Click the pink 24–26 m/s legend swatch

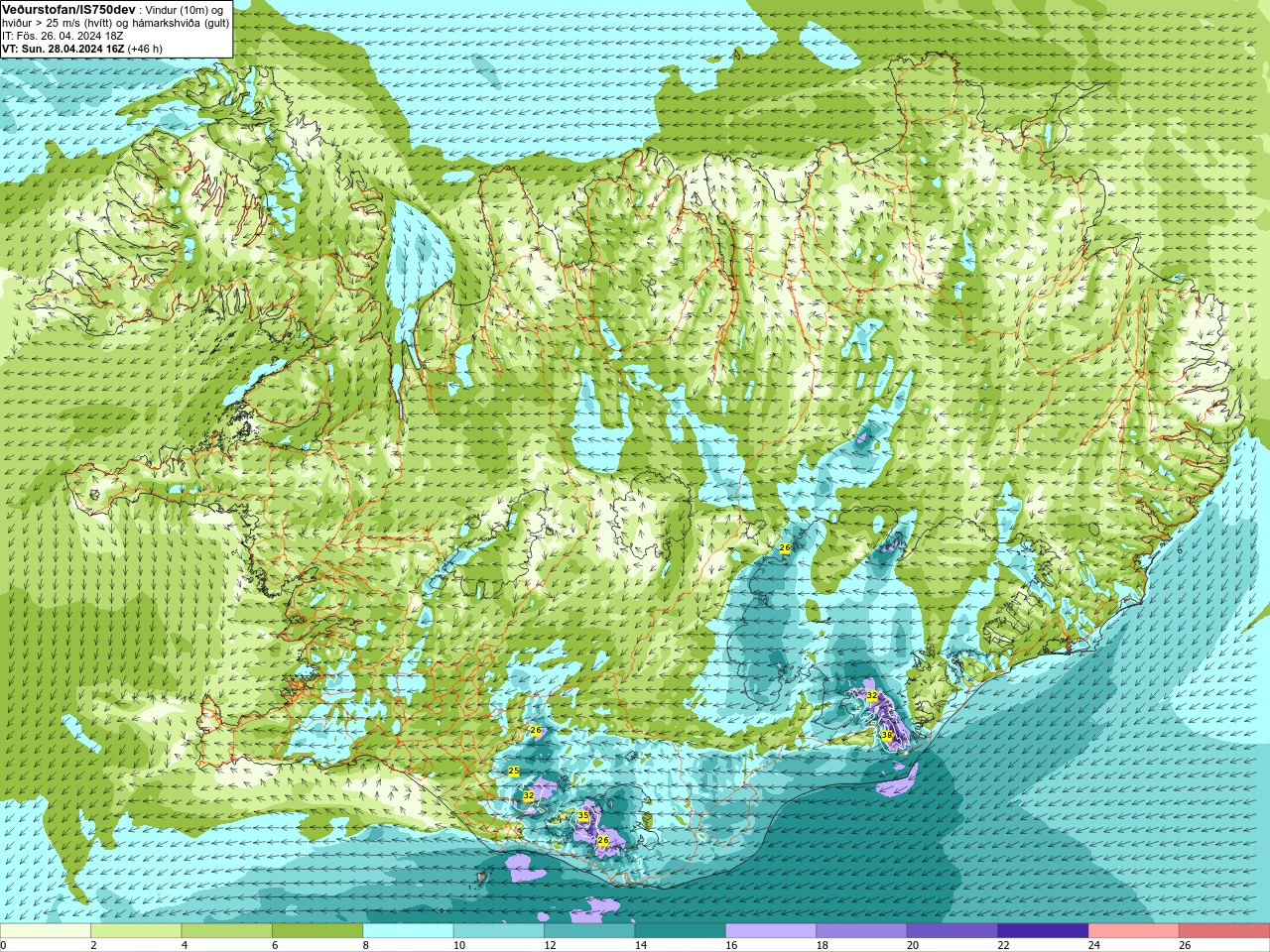tap(1134, 931)
